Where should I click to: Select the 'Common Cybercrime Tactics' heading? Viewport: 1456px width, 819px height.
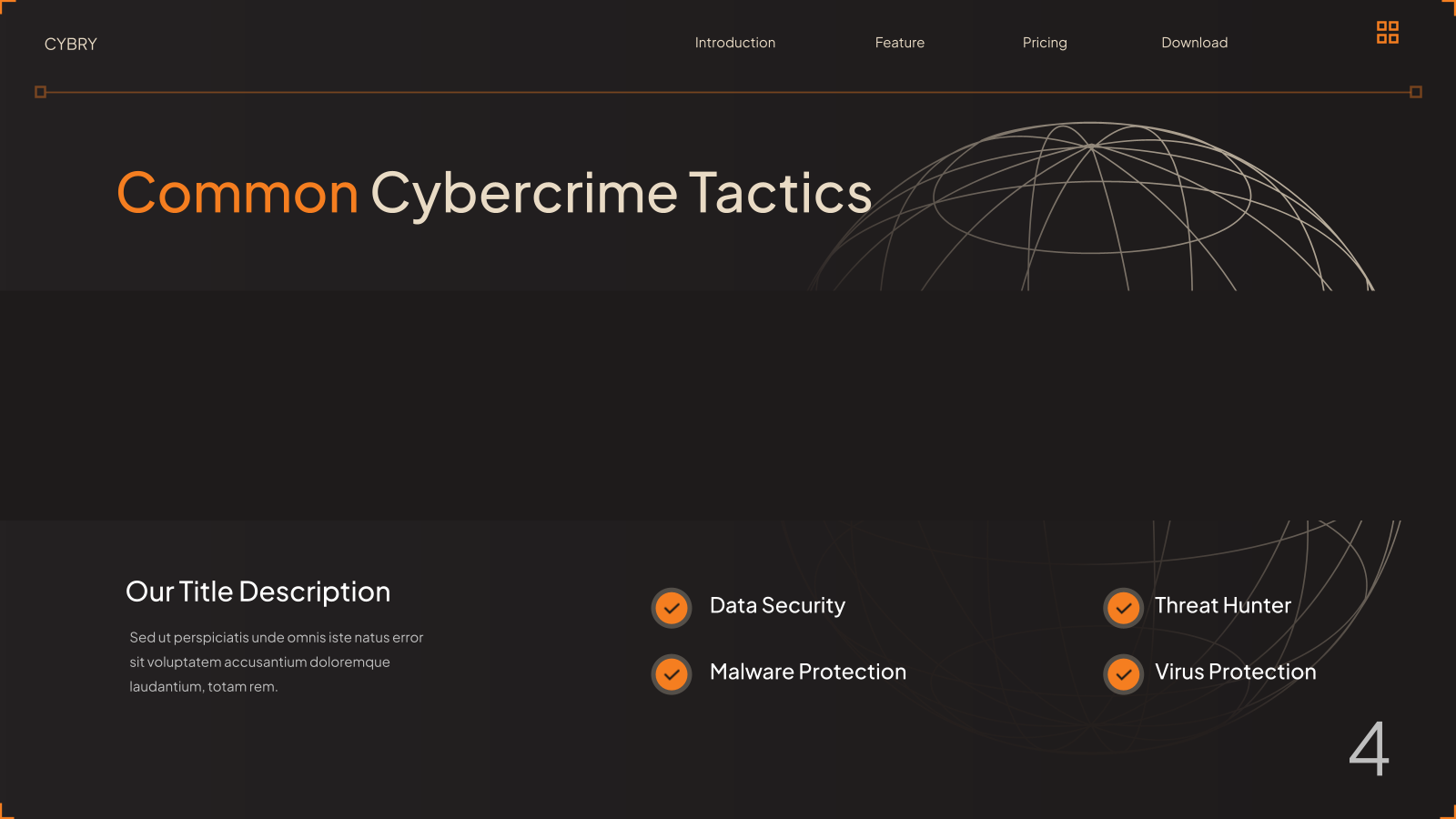(x=495, y=194)
